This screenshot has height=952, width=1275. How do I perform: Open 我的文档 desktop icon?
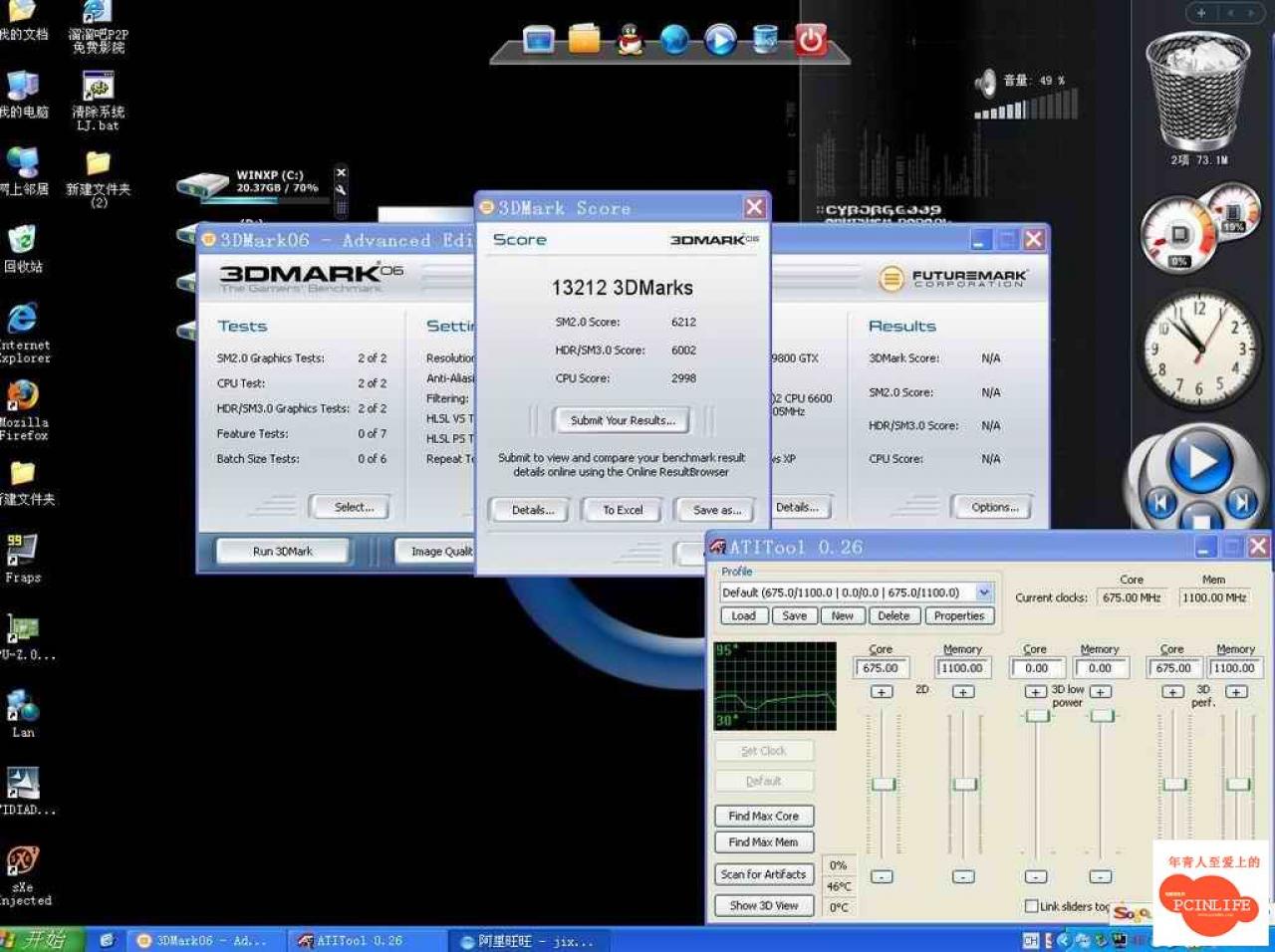click(x=22, y=22)
